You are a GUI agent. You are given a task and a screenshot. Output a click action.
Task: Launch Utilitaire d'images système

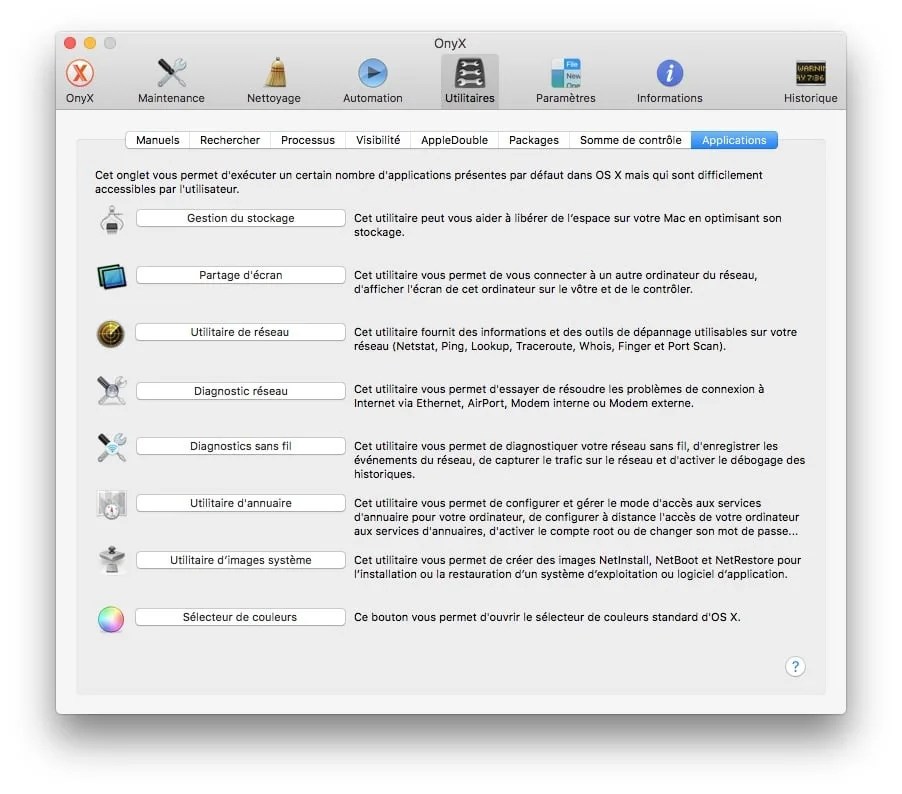click(x=240, y=560)
